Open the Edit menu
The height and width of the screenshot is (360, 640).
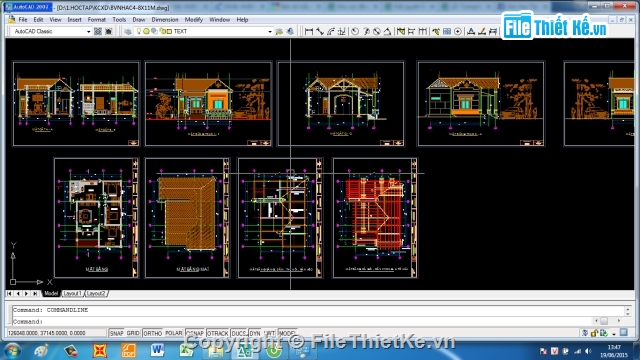click(38, 20)
